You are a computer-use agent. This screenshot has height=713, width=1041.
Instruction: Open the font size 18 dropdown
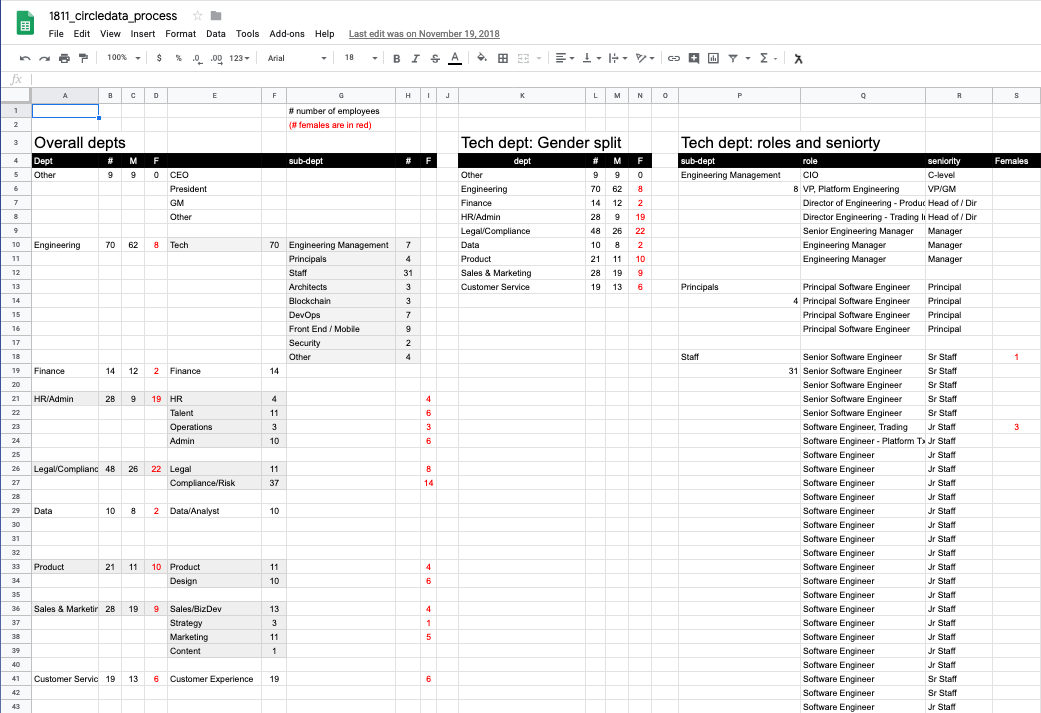(360, 58)
